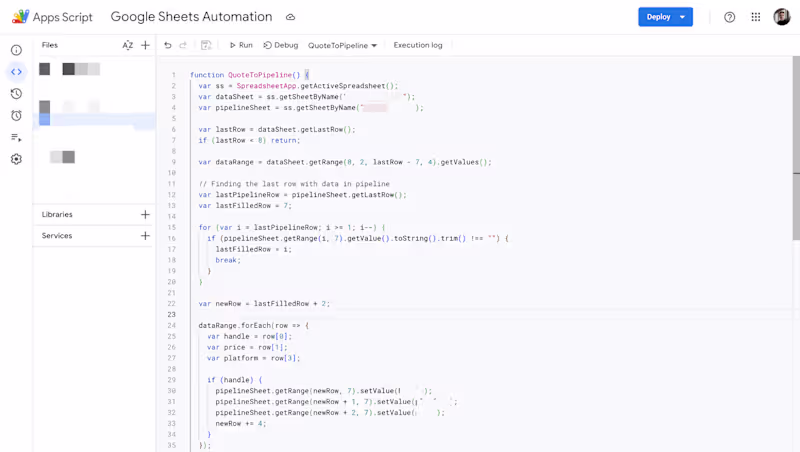This screenshot has height=452, width=800.
Task: Open the Overview page in sidebar
Action: pyautogui.click(x=16, y=50)
